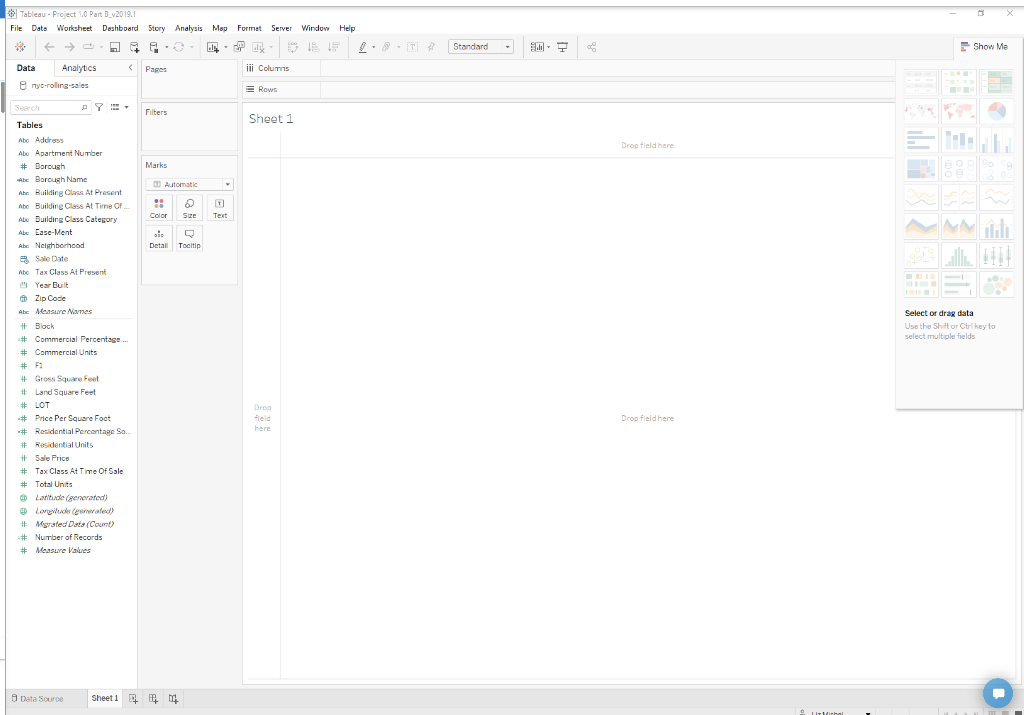Screen dimensions: 1024x715
Task: Click the Run Update refresh icon
Action: (x=178, y=47)
